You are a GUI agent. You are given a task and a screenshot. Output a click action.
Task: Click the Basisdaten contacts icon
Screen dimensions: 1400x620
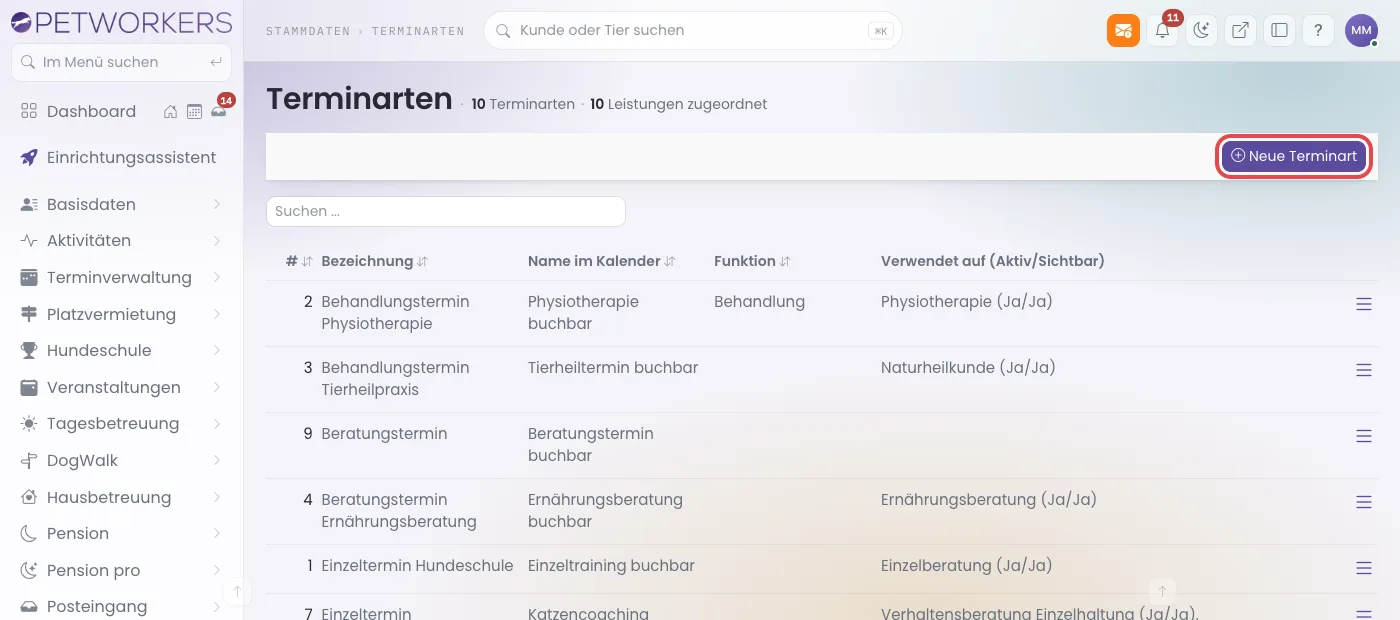pos(29,204)
